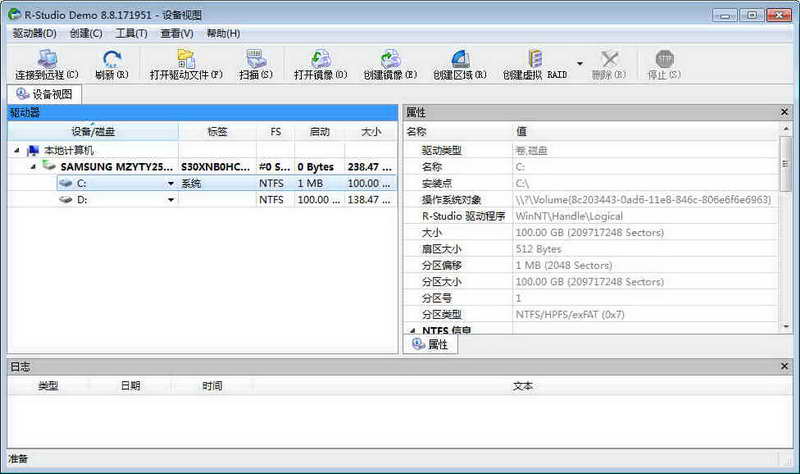
Task: Open the 查看(V) menu
Action: pos(177,33)
